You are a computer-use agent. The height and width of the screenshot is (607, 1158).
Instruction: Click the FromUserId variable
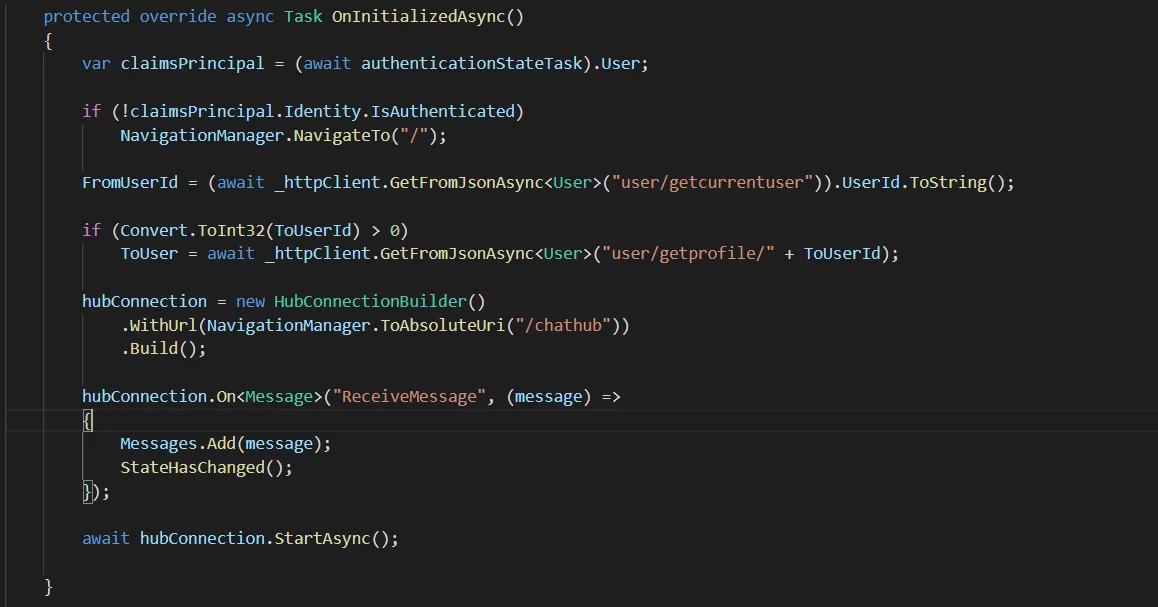pyautogui.click(x=130, y=182)
